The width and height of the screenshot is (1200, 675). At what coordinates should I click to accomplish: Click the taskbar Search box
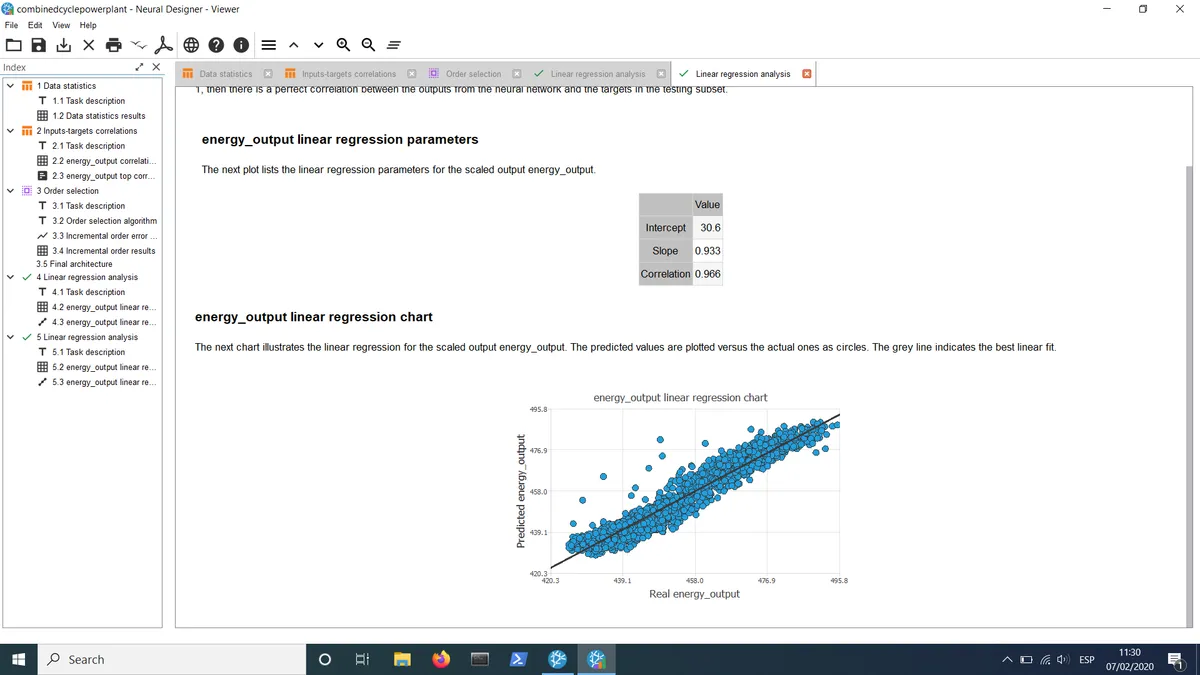tap(170, 659)
